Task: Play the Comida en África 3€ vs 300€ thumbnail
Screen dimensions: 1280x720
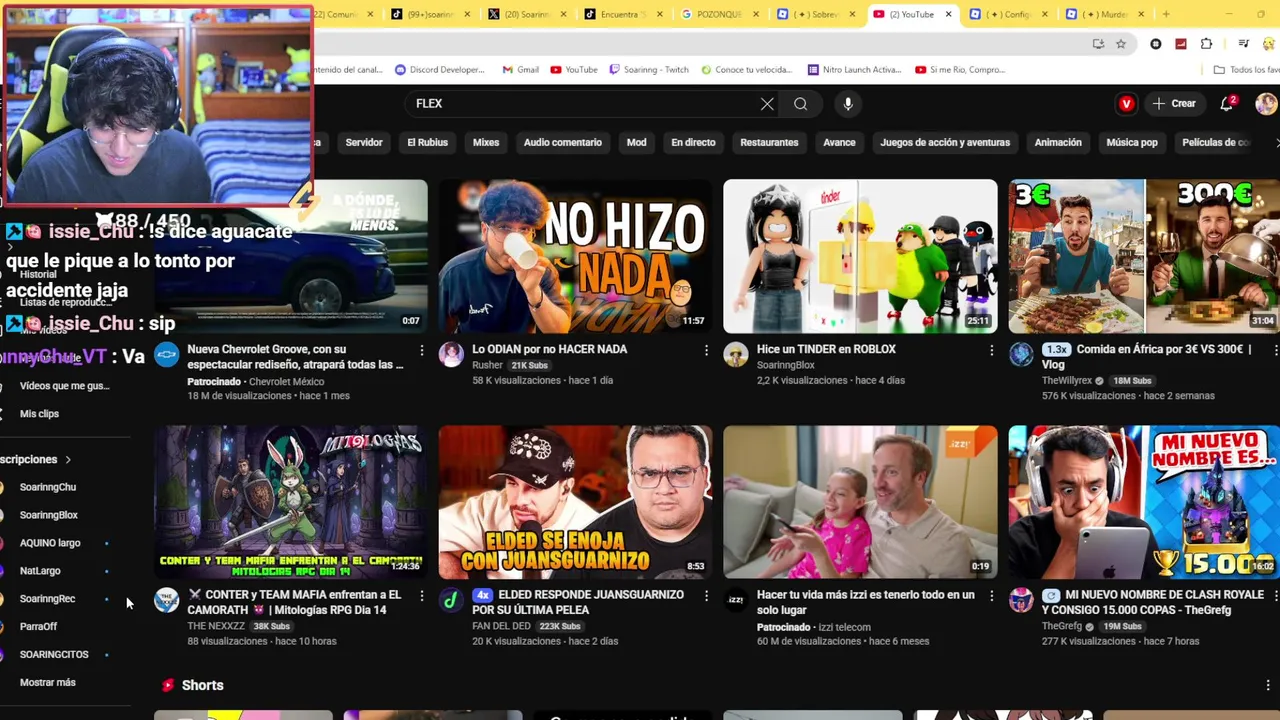Action: click(x=1144, y=256)
